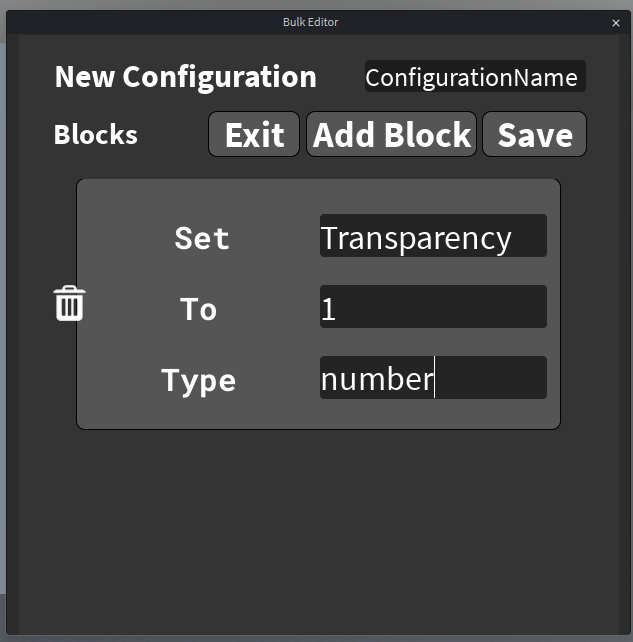Focus the ConfigurationName text field
The width and height of the screenshot is (633, 642).
click(475, 77)
